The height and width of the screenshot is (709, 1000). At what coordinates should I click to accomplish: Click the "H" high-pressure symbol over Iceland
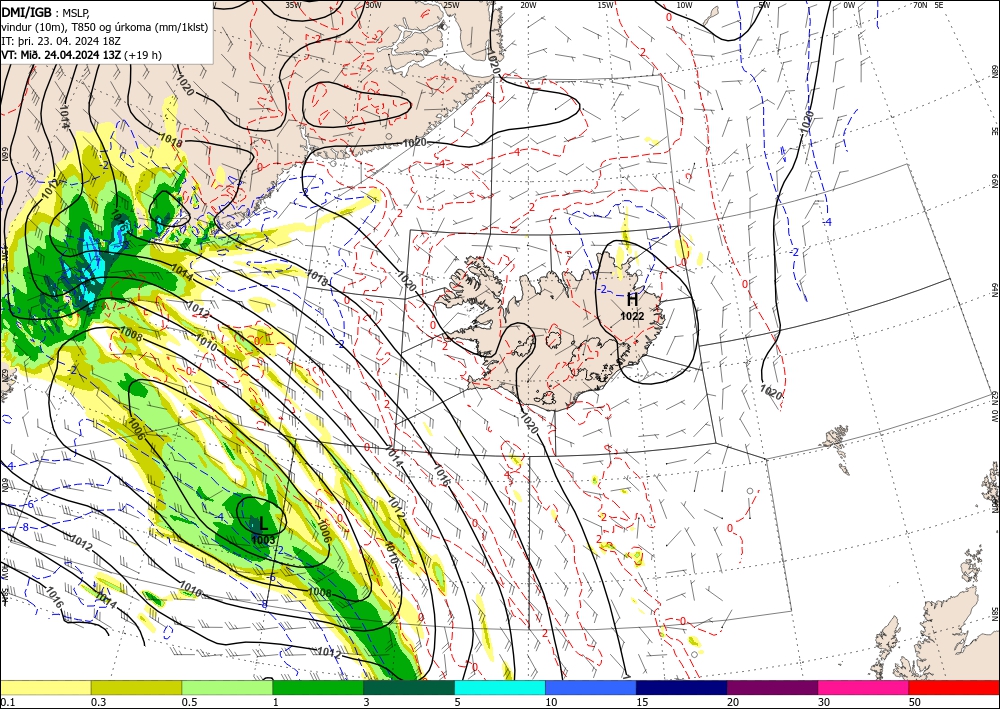point(633,299)
